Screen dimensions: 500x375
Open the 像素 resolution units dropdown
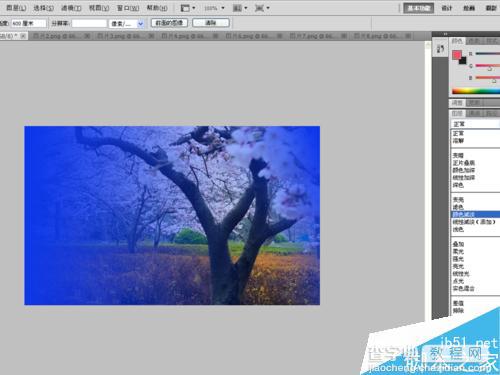[x=126, y=24]
